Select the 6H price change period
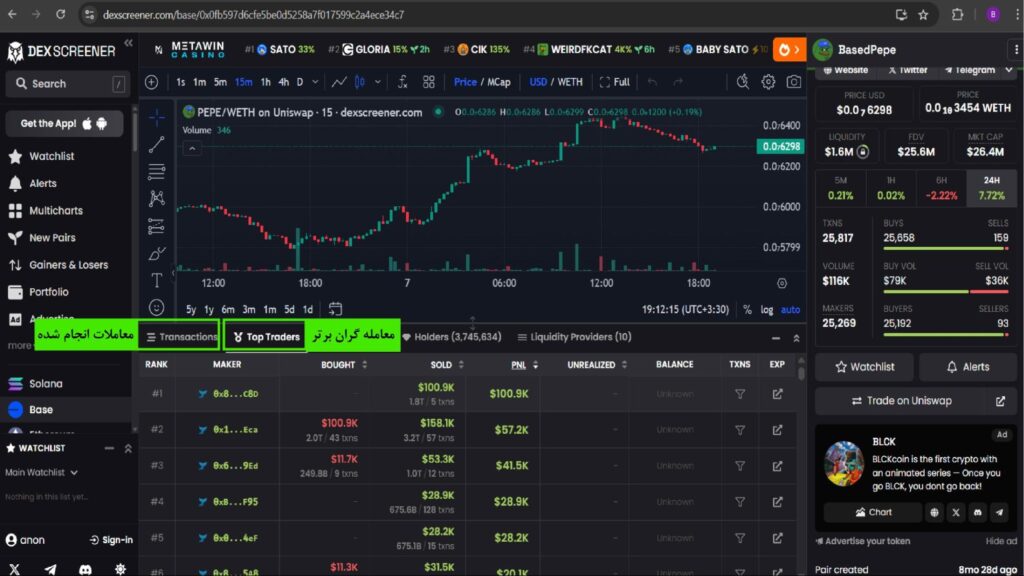 [x=941, y=188]
